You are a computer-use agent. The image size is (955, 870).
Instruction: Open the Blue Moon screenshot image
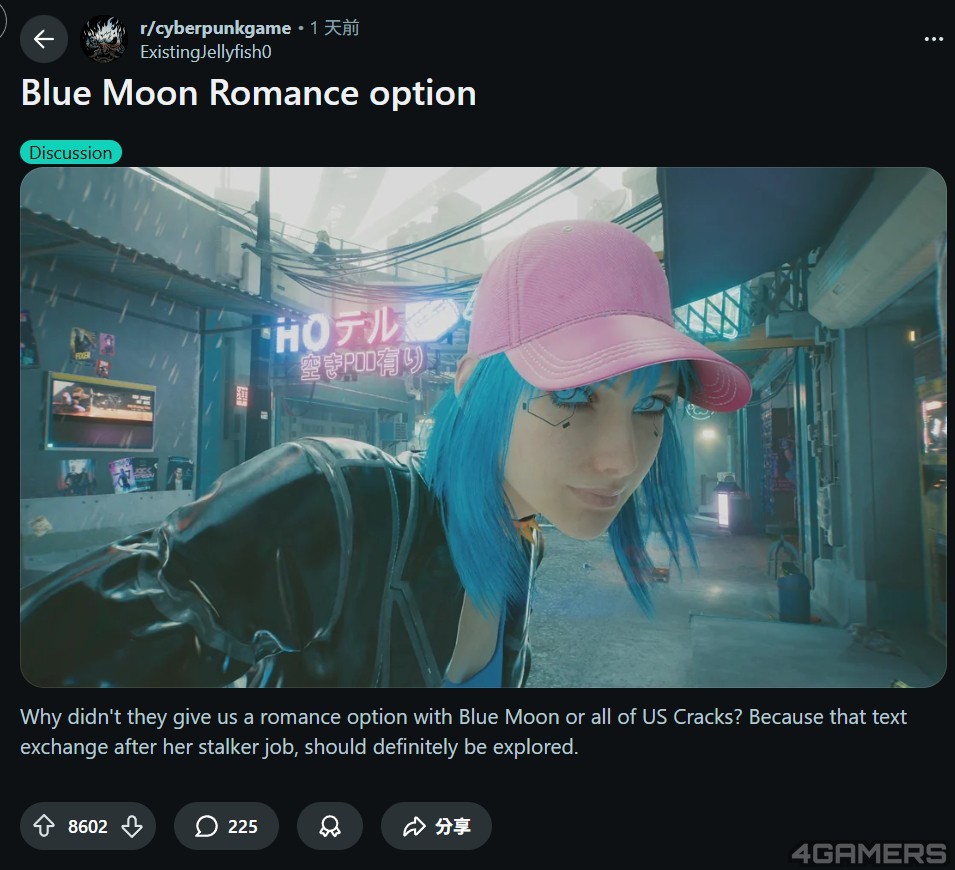(x=483, y=427)
